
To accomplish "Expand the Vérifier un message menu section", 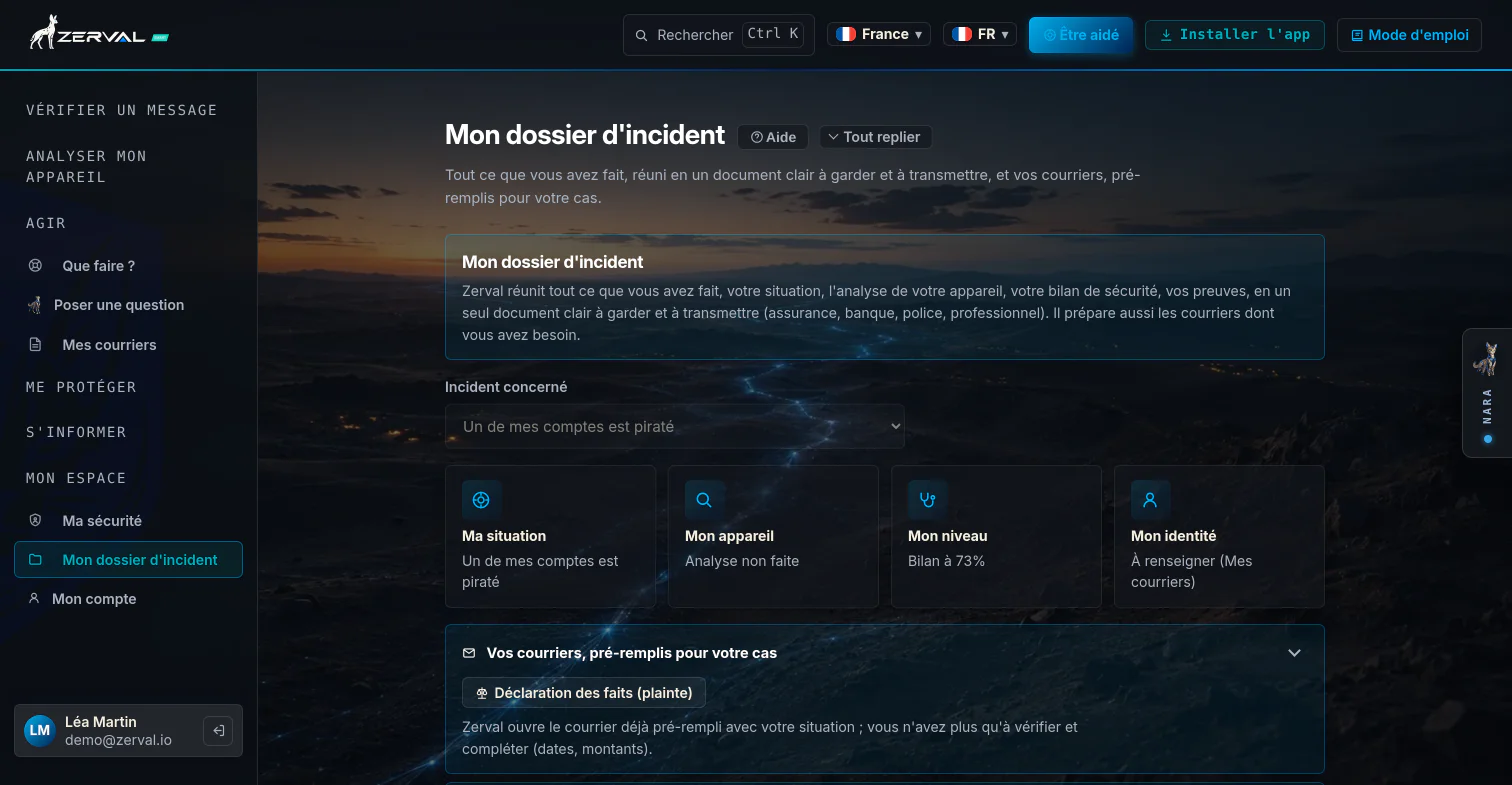I will coord(122,110).
